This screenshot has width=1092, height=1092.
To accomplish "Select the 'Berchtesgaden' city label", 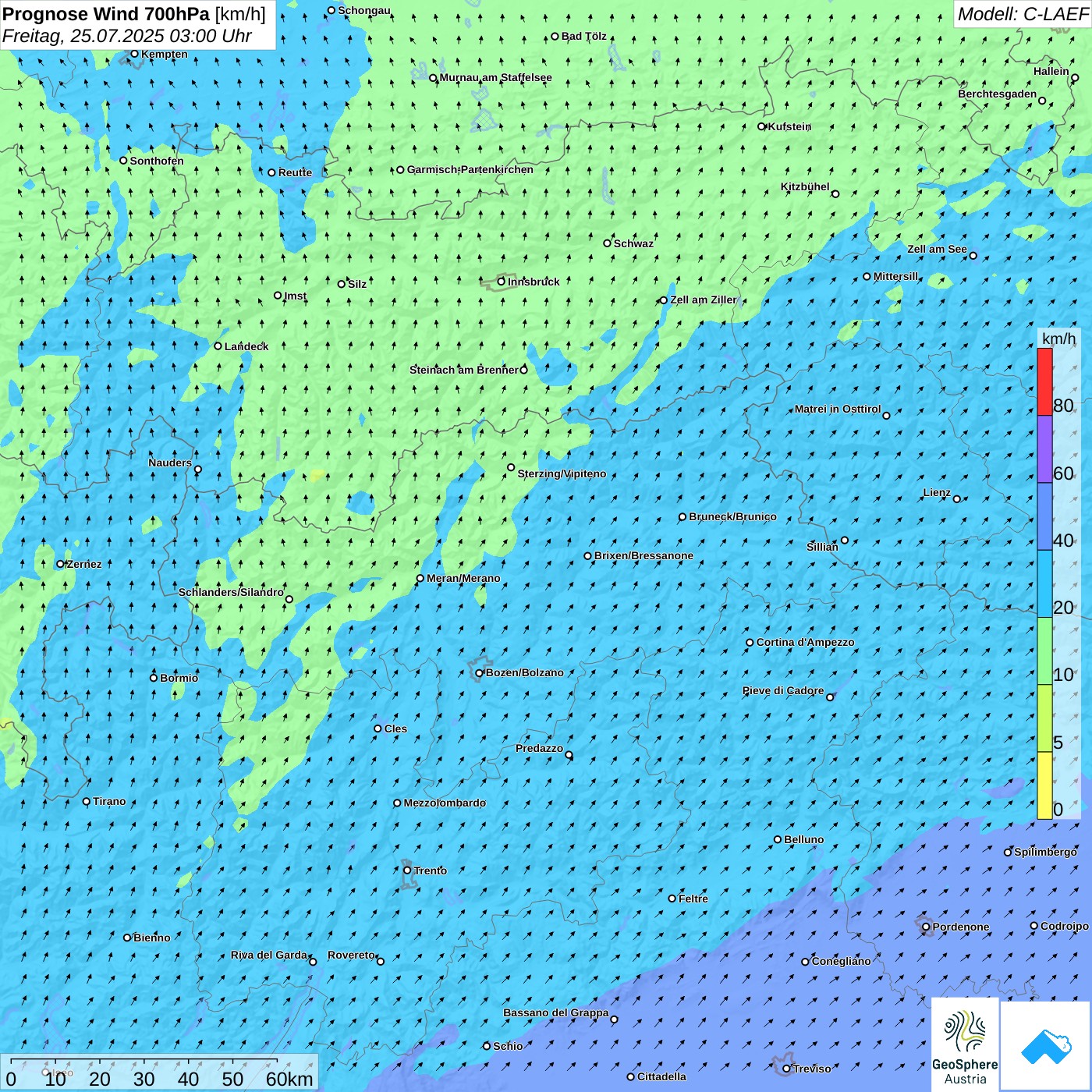I will pyautogui.click(x=998, y=94).
